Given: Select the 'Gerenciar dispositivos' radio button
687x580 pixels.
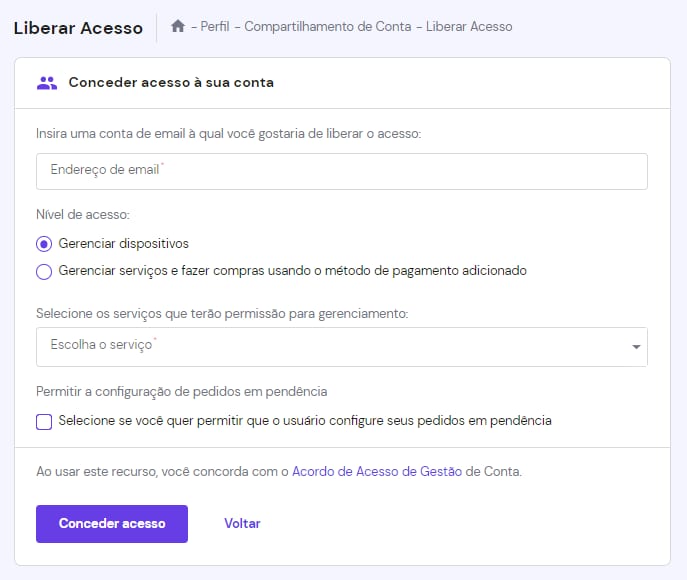Looking at the screenshot, I should (x=44, y=244).
